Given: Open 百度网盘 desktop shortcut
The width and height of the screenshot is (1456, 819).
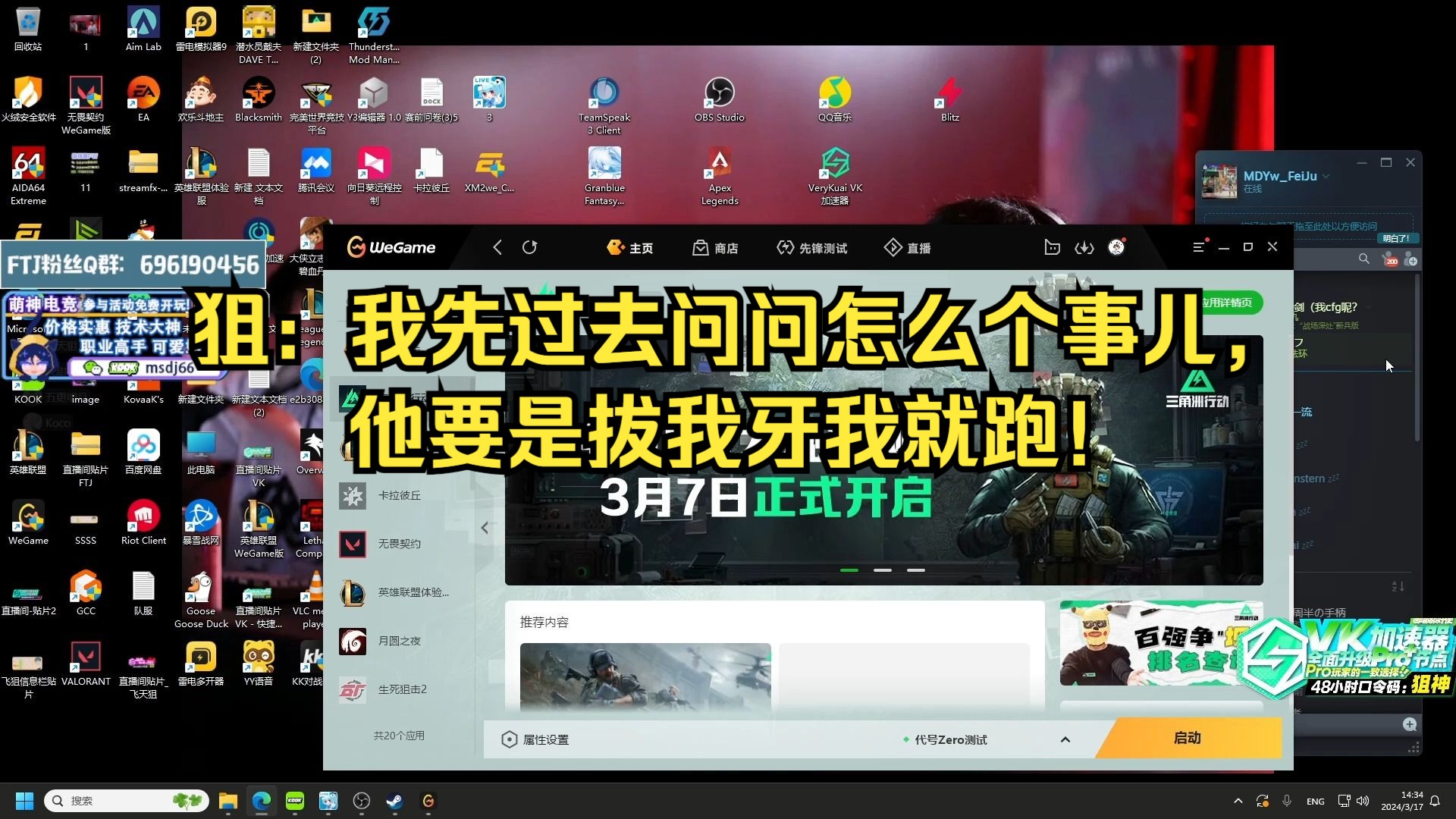Looking at the screenshot, I should coord(143,452).
